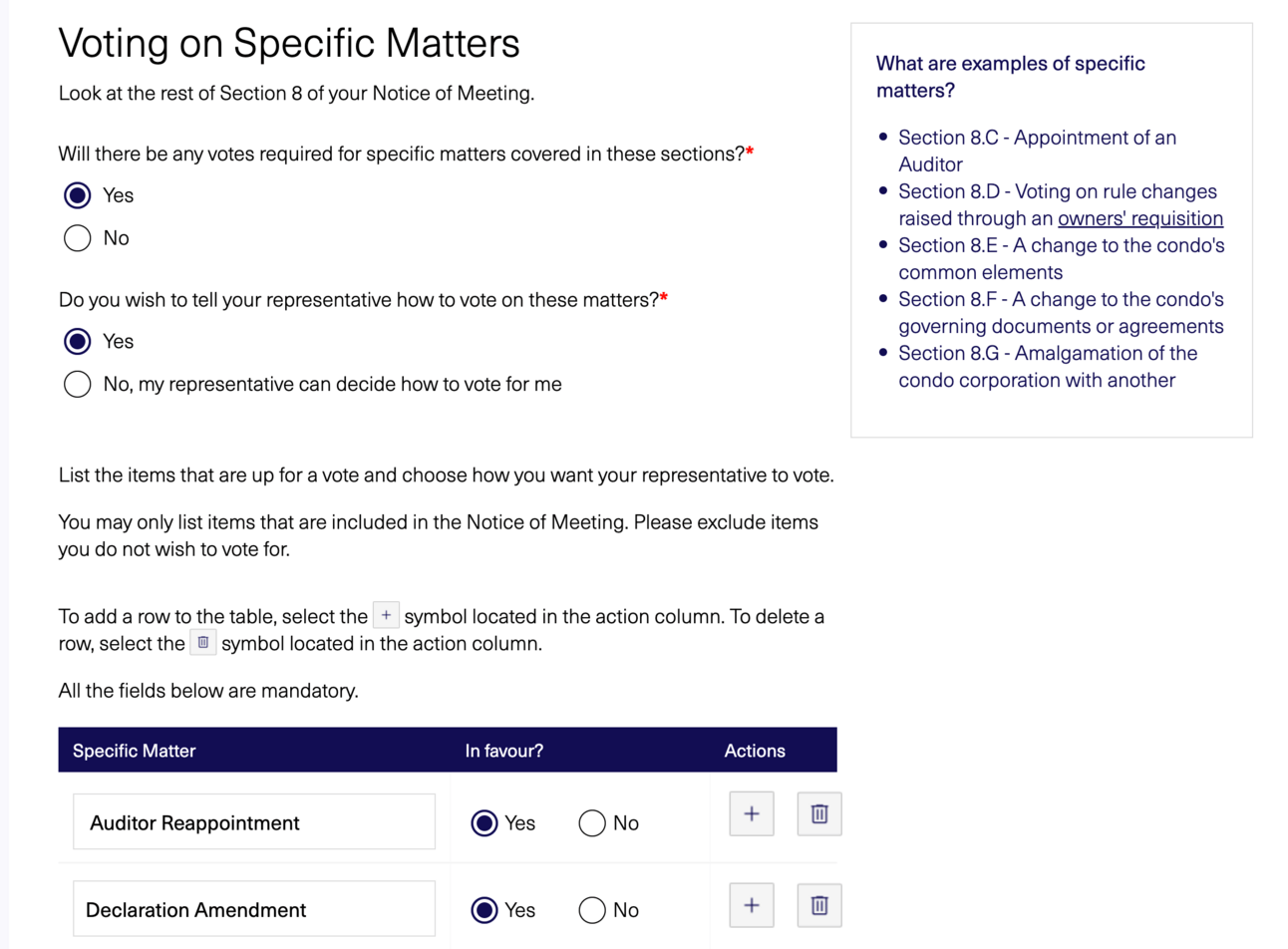Open the owners' requisition link
The height and width of the screenshot is (949, 1288).
[1139, 219]
